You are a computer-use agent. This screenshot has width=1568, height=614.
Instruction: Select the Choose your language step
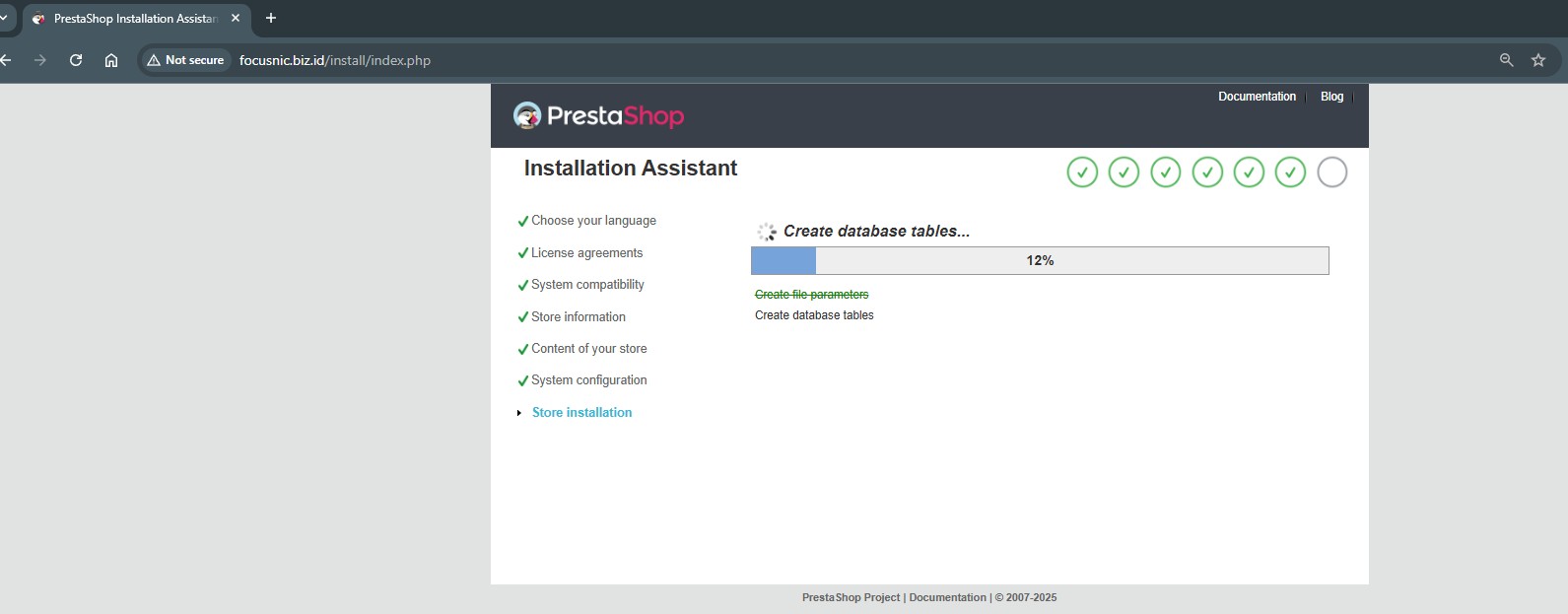593,221
